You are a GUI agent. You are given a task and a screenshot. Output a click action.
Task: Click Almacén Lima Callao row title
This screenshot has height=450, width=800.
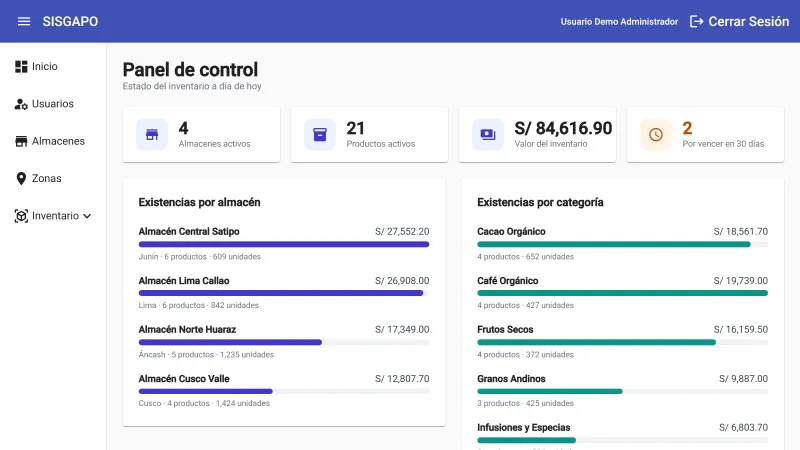pos(184,281)
